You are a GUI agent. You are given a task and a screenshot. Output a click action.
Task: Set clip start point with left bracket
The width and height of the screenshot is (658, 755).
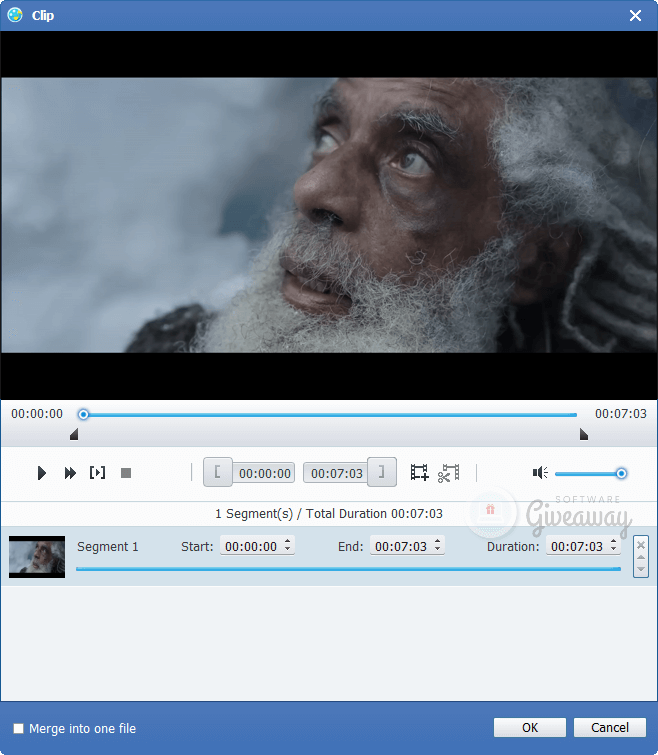click(218, 473)
